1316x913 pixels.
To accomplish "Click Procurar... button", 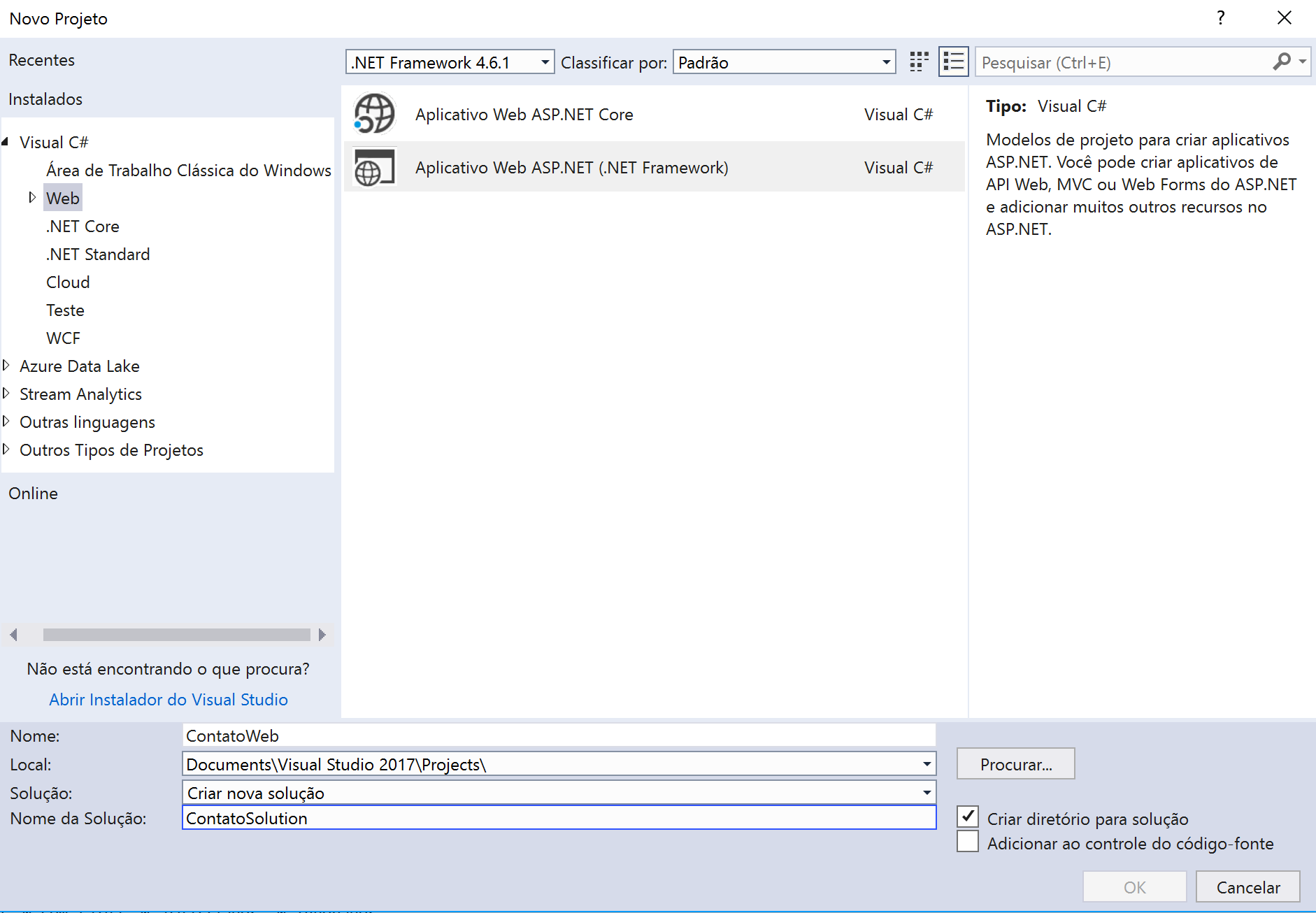I will (1015, 764).
